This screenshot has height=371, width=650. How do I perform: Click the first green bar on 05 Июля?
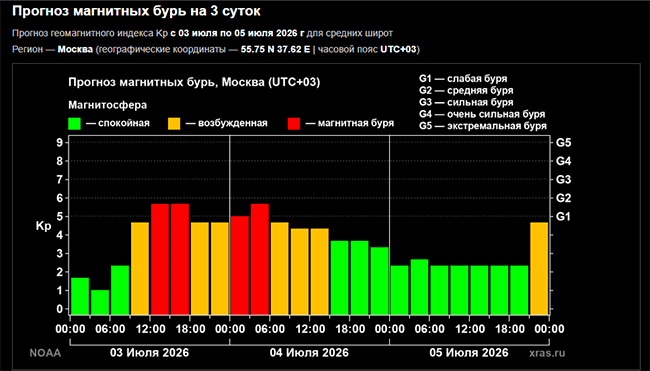point(399,290)
